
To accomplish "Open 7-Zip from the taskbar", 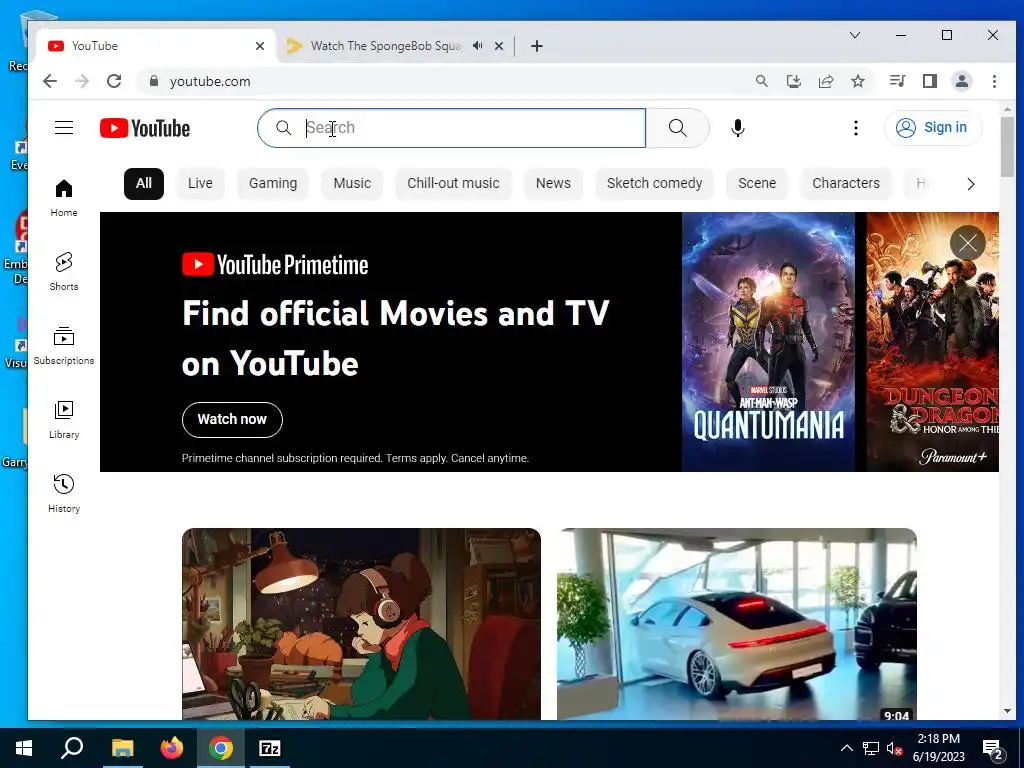I will [x=270, y=748].
